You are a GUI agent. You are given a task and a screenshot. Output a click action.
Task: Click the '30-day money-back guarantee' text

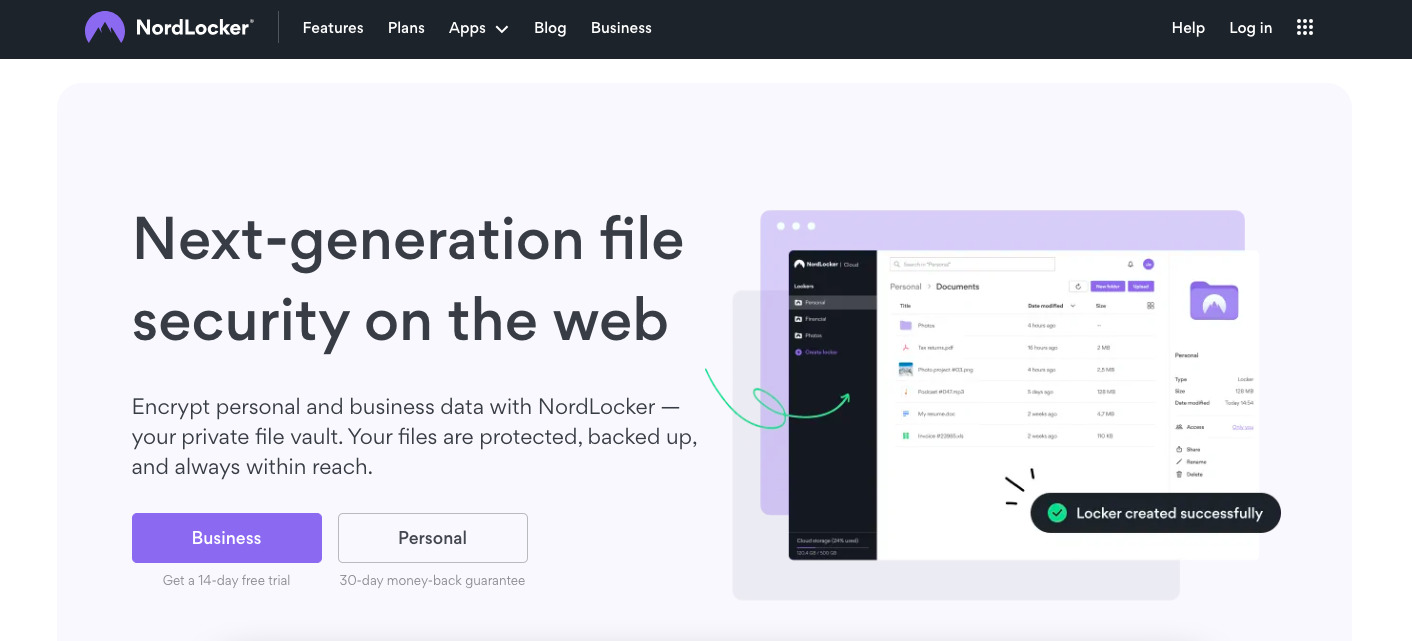point(432,580)
